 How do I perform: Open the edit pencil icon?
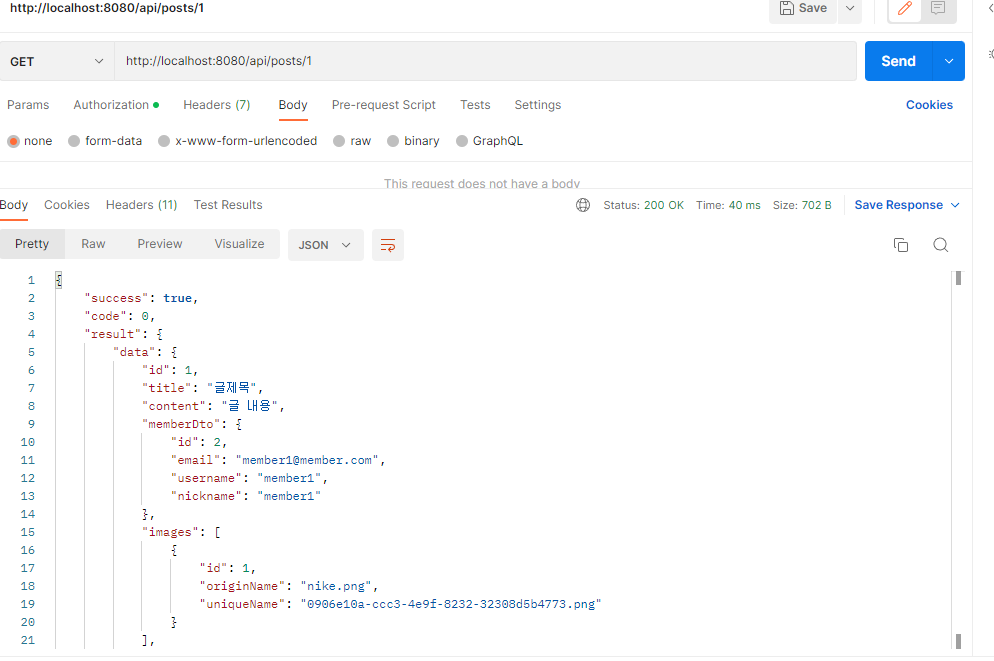click(905, 8)
